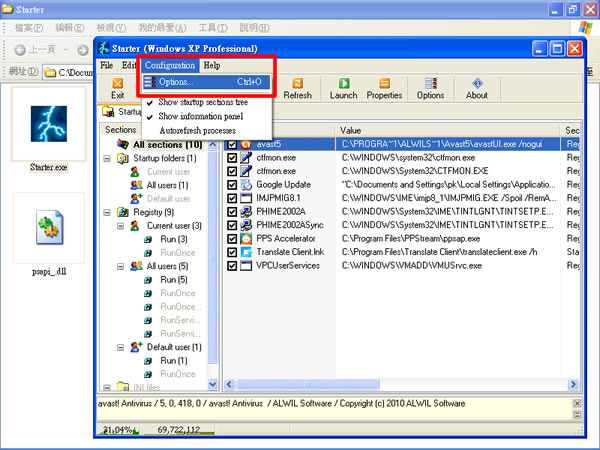Collapse the Startup folders (1) node
The width and height of the screenshot is (600, 450).
tap(107, 158)
